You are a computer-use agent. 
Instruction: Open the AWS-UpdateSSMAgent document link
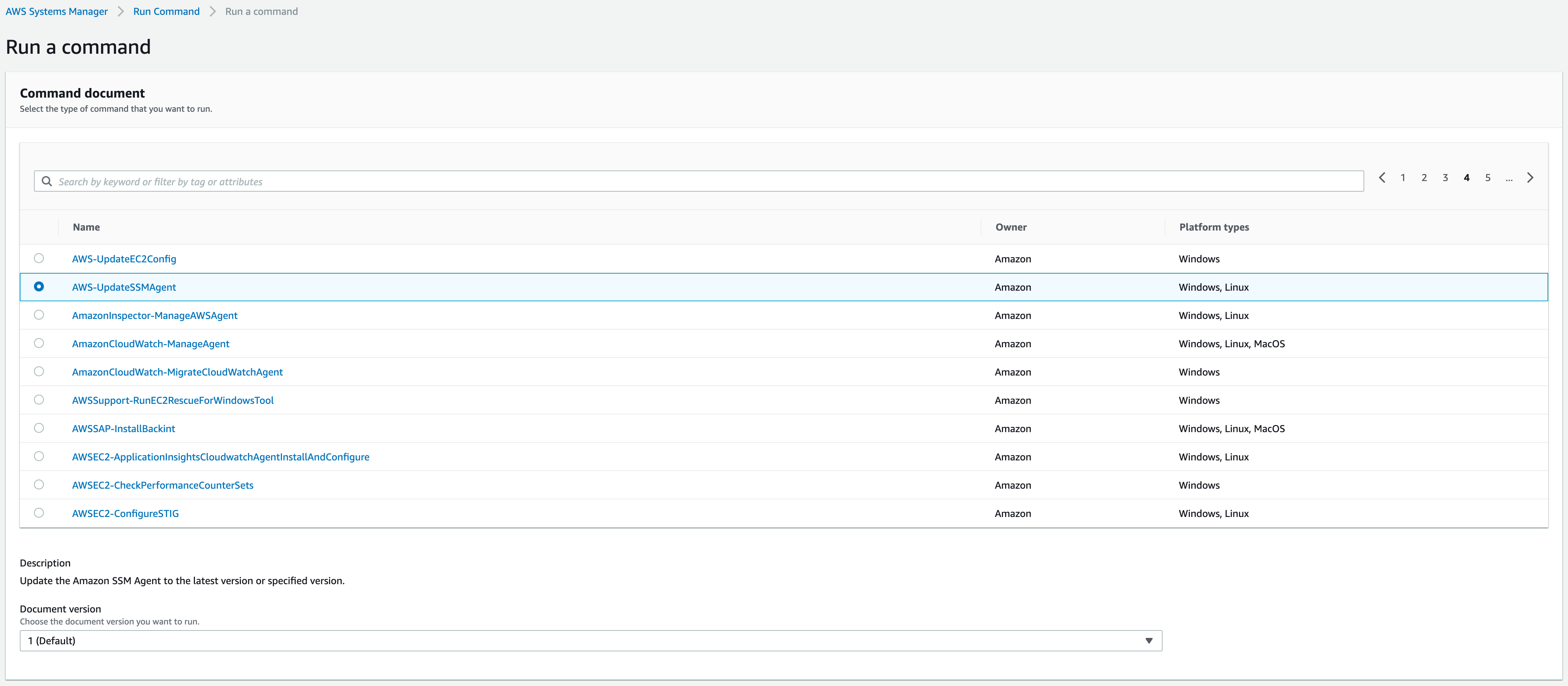123,286
